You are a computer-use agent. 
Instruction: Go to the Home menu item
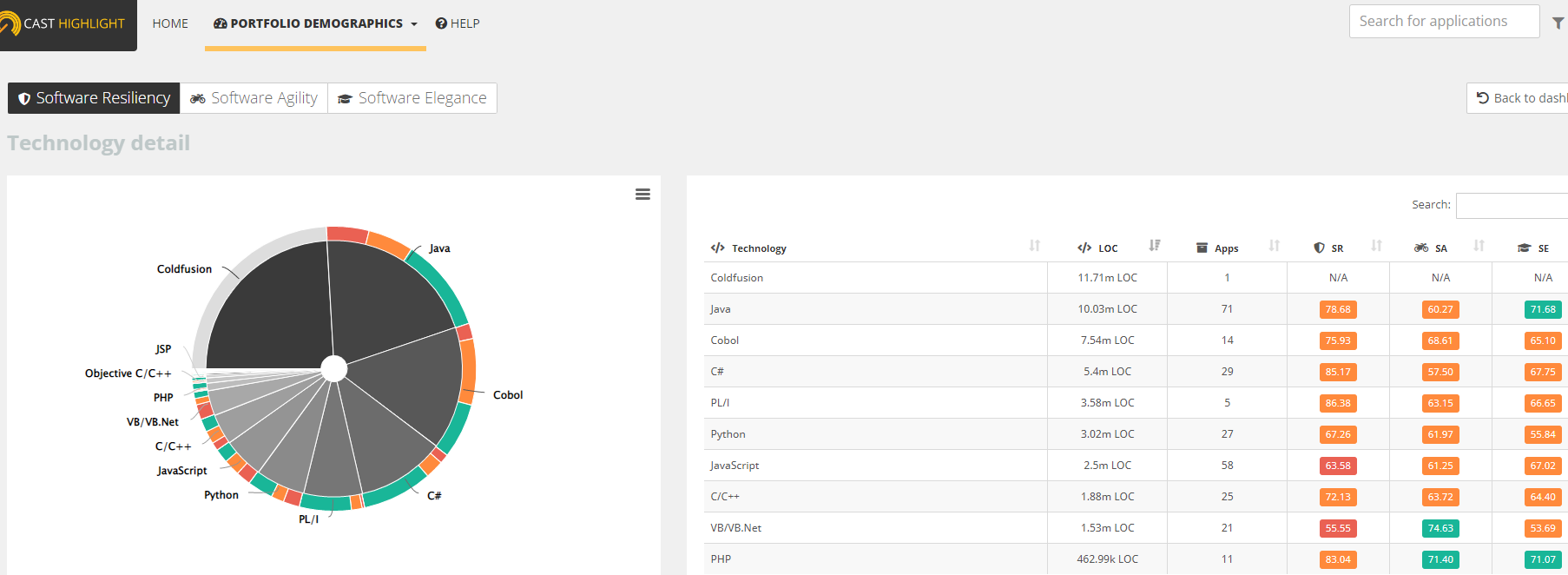(x=170, y=23)
